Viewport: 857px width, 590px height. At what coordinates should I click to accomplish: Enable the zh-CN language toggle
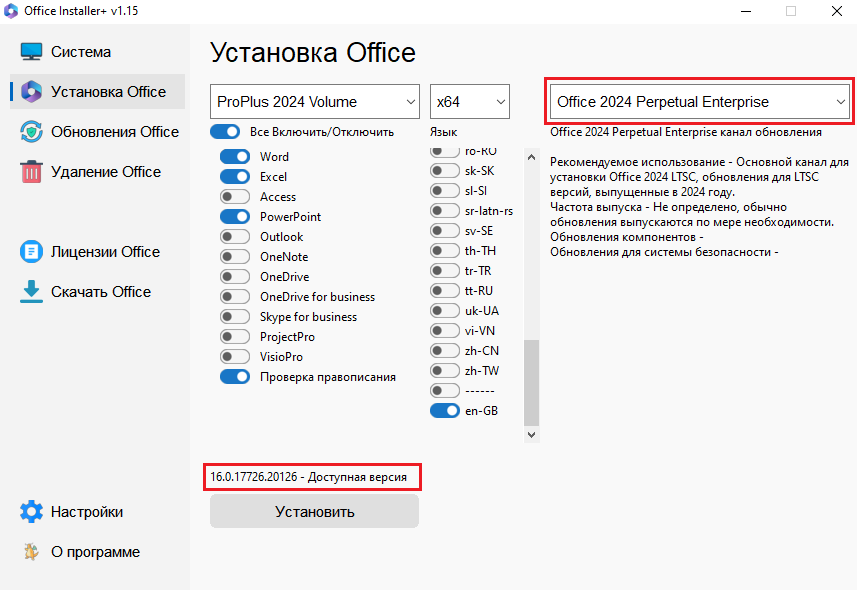(445, 351)
